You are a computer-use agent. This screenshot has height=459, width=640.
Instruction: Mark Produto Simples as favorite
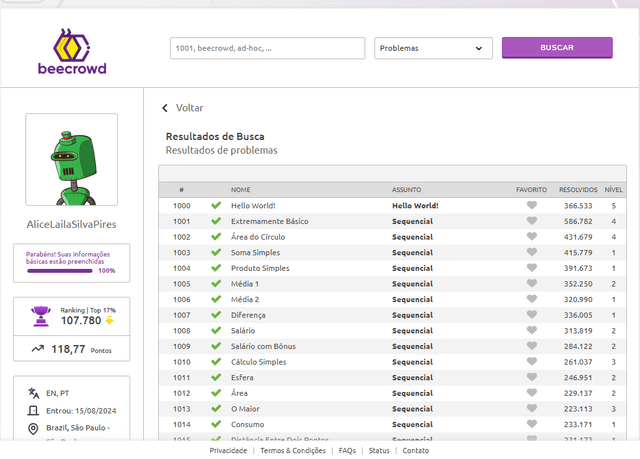tap(531, 268)
